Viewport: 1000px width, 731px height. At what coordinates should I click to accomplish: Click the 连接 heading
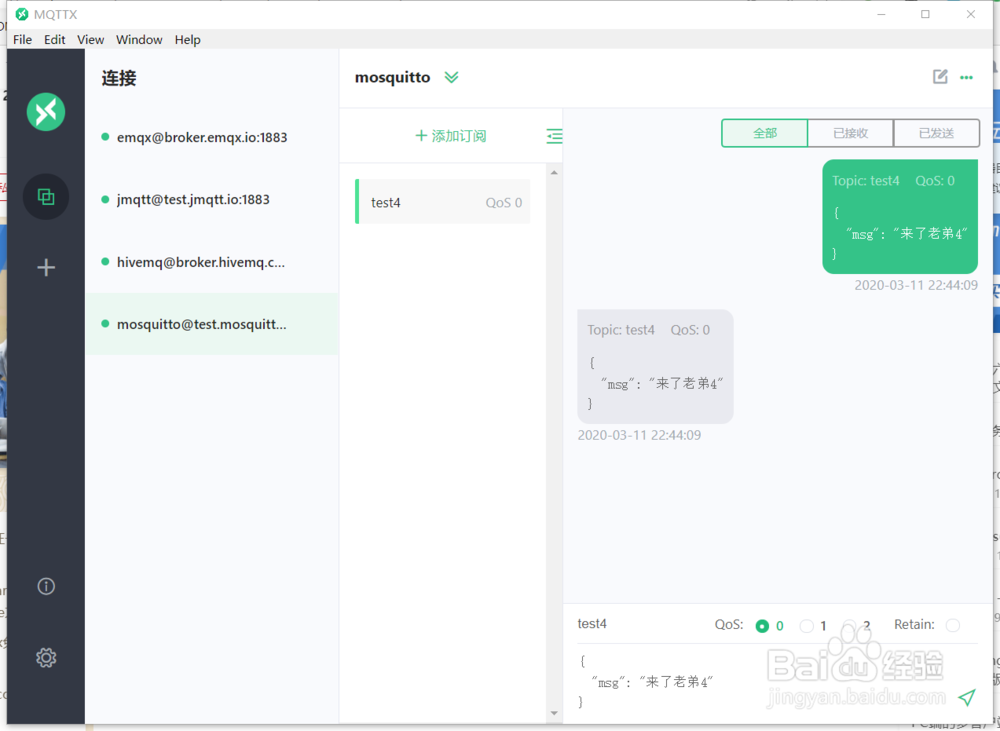coord(119,78)
